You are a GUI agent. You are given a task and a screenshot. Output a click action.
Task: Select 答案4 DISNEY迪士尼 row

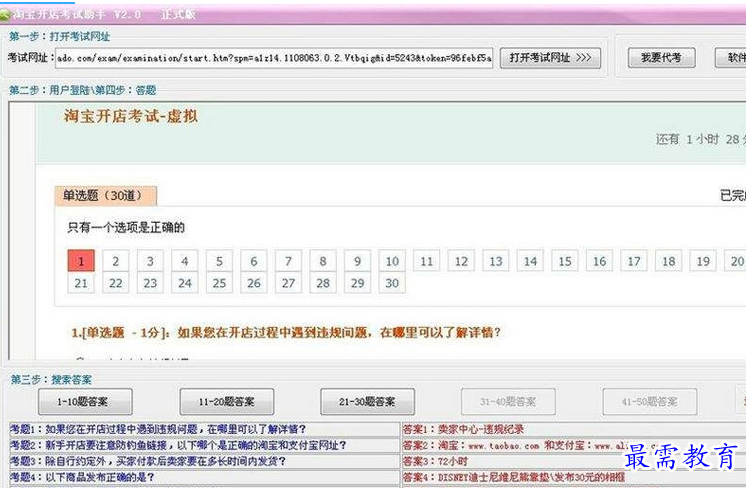tap(574, 477)
